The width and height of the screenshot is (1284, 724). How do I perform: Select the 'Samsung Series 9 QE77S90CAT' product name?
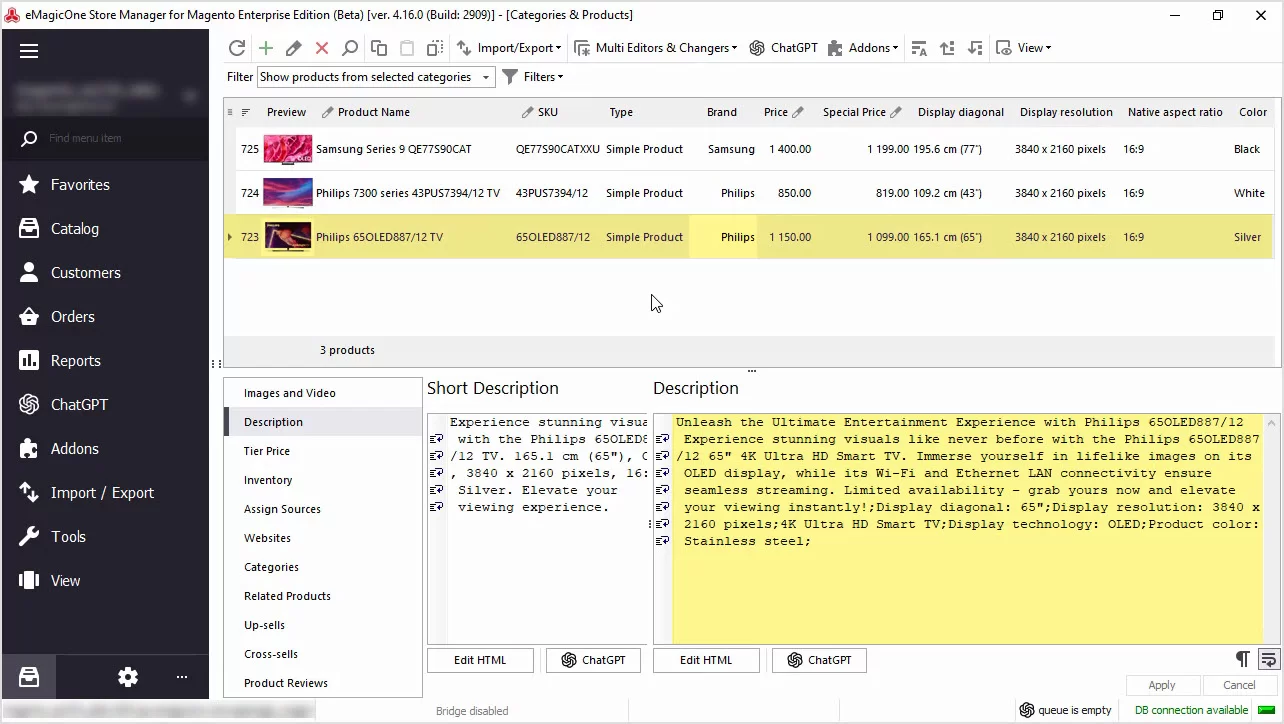394,149
